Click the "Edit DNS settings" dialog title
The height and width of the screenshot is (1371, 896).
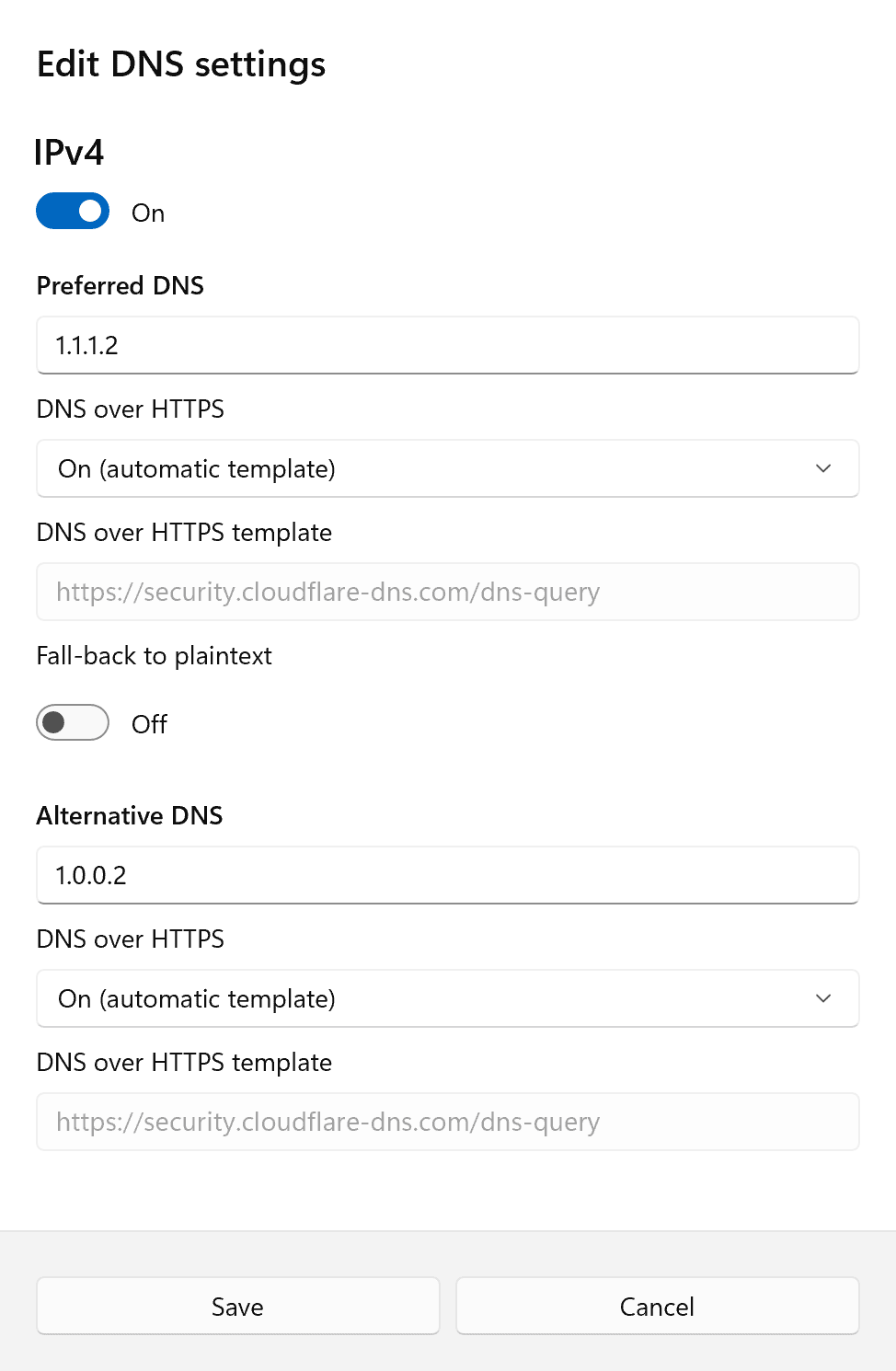coord(181,65)
